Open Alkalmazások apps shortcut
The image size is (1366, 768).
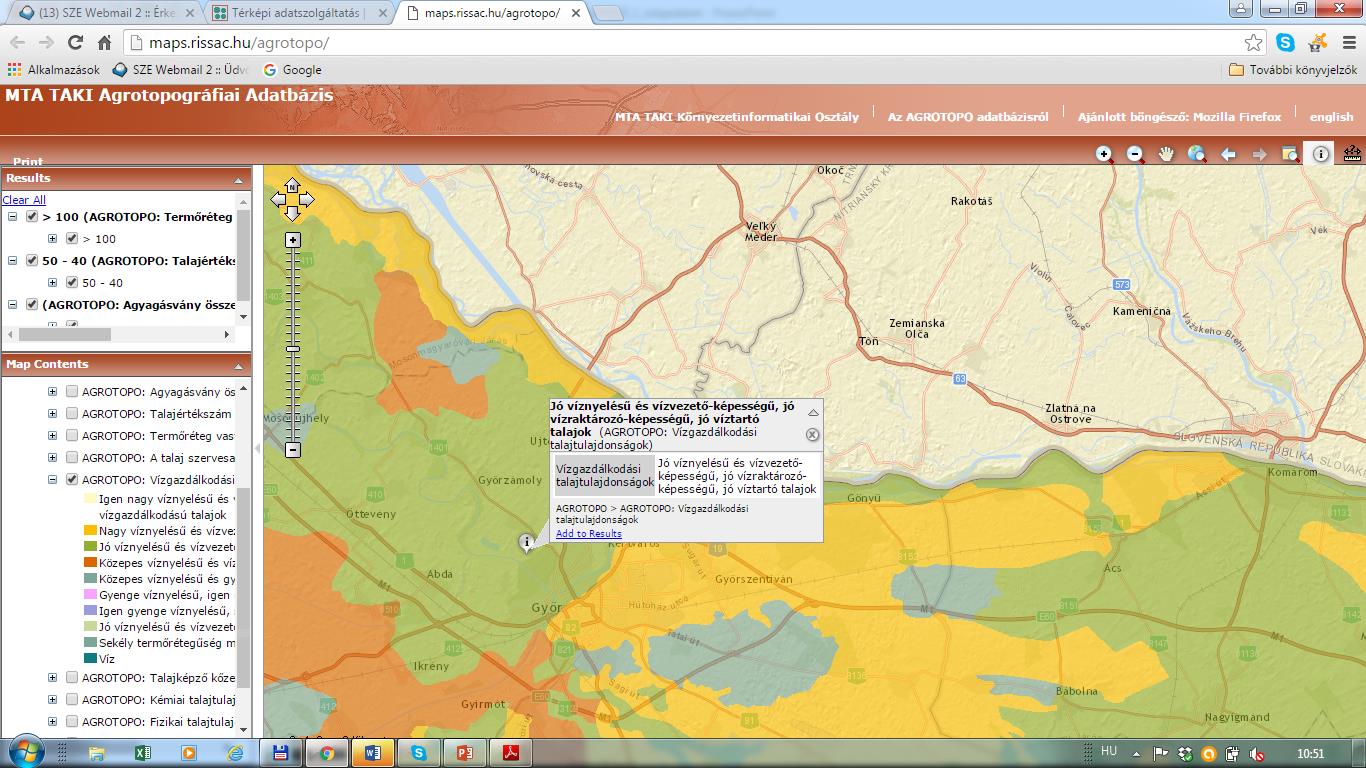click(x=54, y=70)
